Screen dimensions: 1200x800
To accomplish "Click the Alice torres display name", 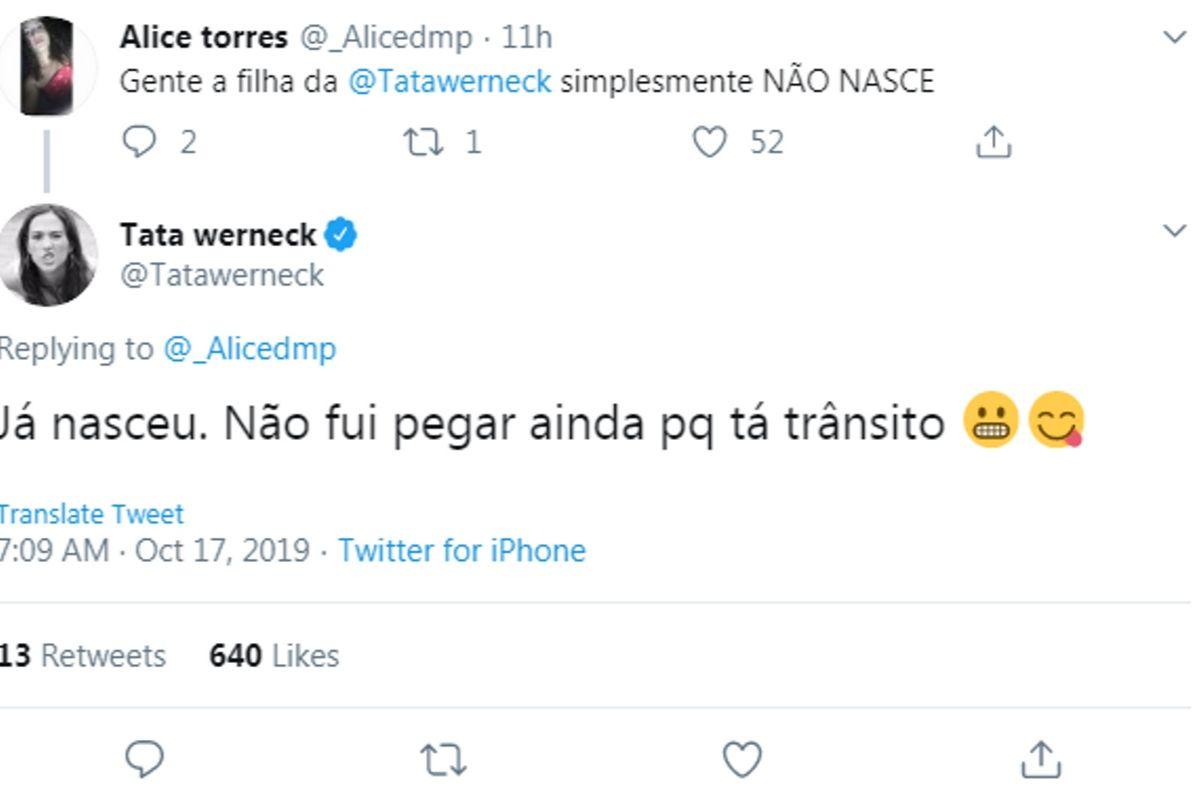I will click(x=203, y=37).
